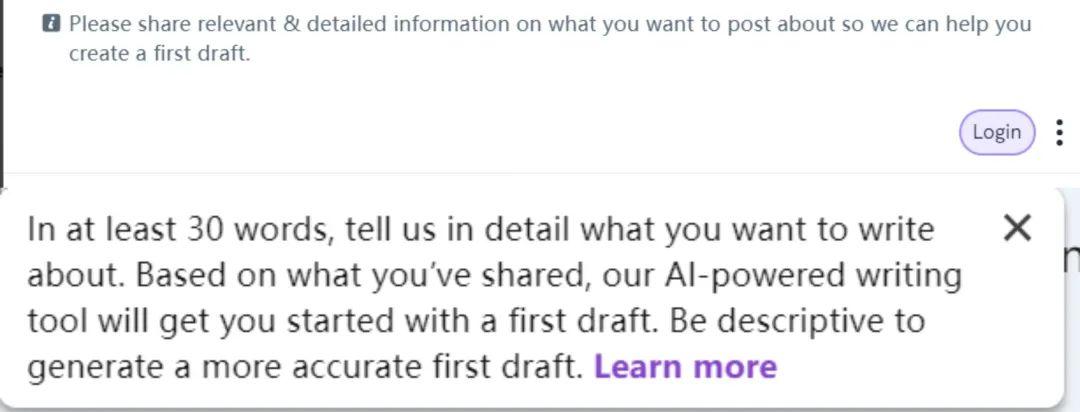Click the "create a first draft." helper text line
The height and width of the screenshot is (412, 1080).
(x=159, y=54)
